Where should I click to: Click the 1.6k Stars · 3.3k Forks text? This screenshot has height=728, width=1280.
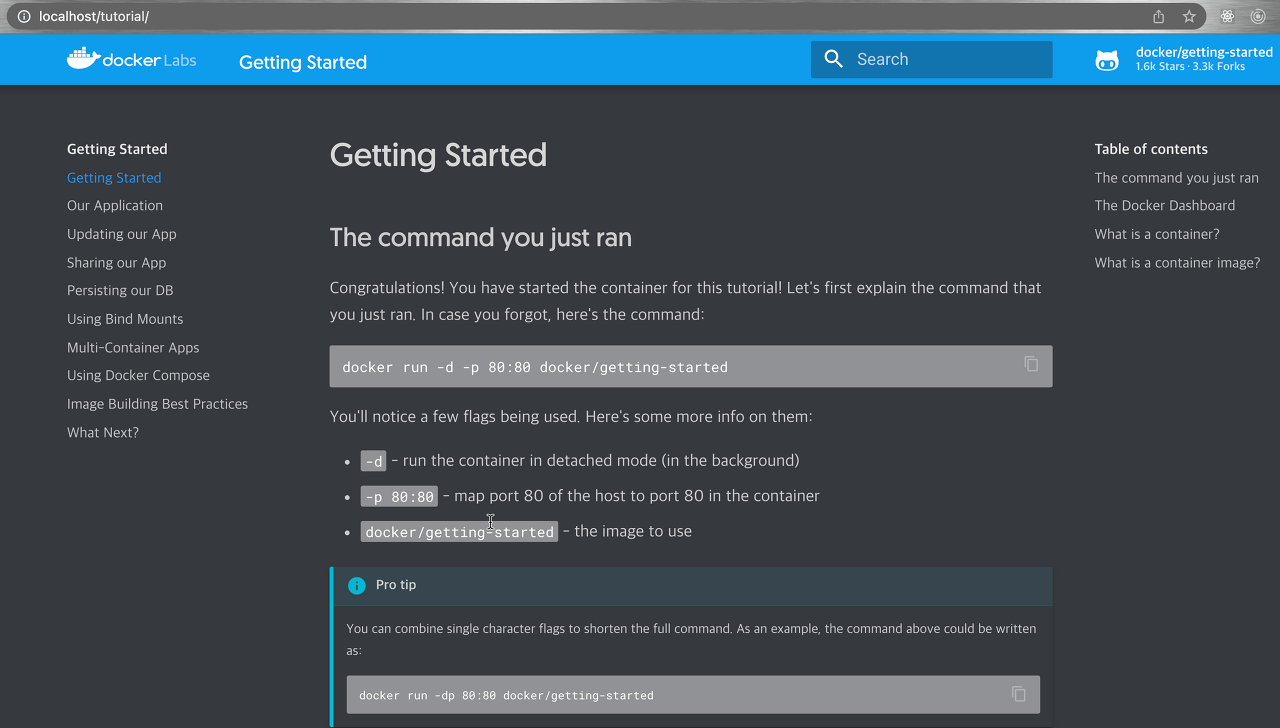[1190, 67]
